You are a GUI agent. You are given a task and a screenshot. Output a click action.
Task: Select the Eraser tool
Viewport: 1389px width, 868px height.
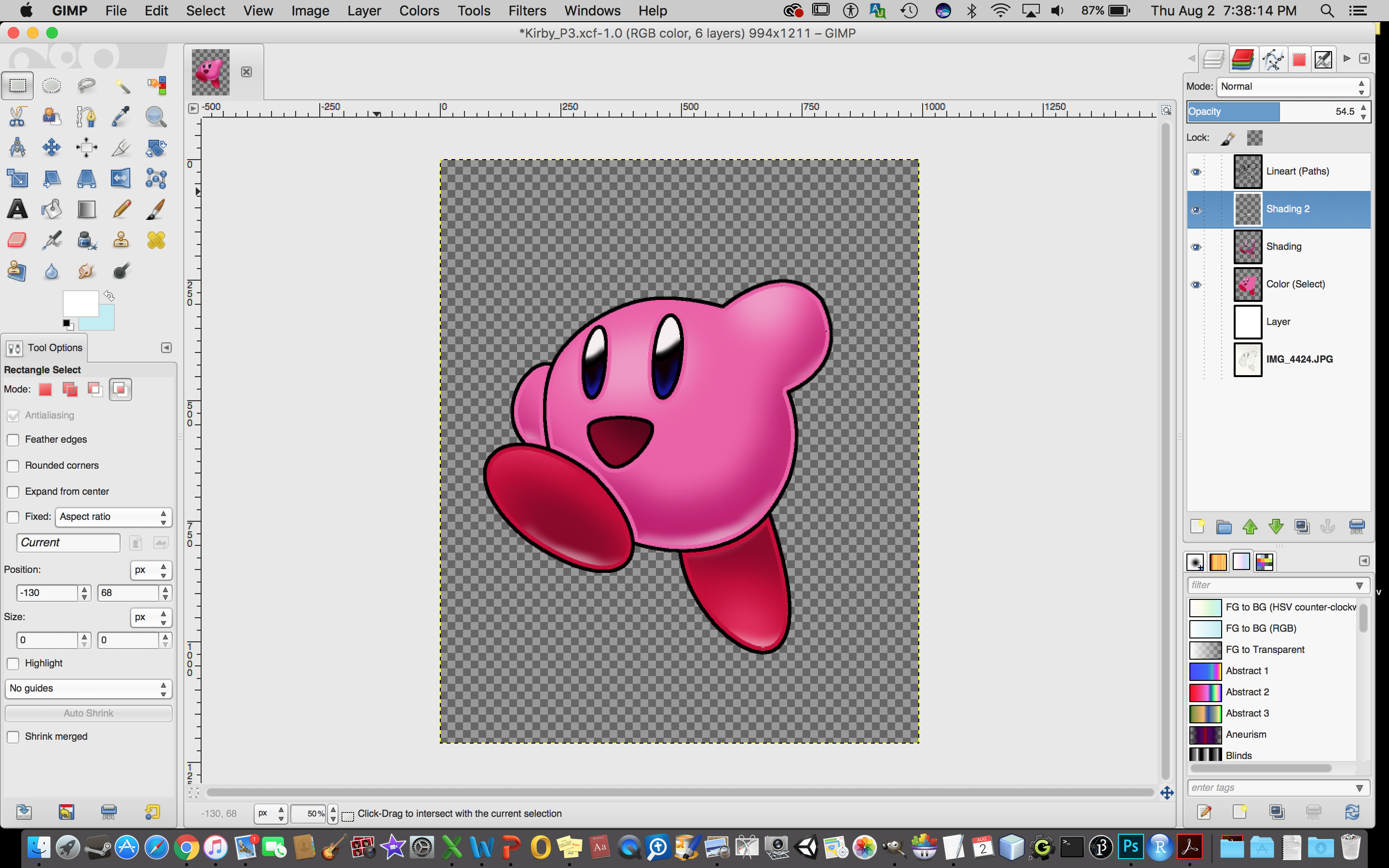point(17,240)
